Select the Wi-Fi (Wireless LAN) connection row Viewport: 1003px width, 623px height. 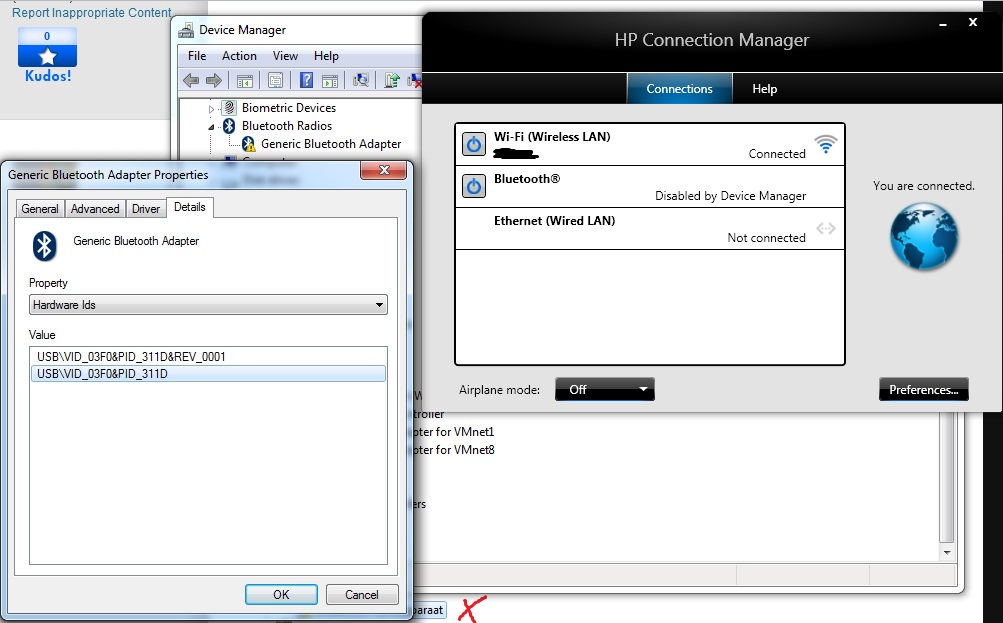coord(650,145)
